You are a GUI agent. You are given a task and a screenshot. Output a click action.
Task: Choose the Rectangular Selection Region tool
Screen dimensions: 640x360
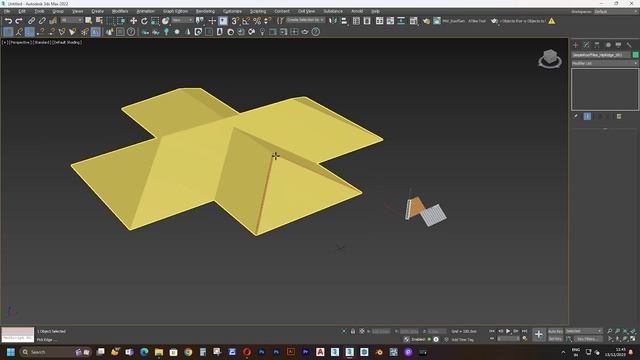[110, 21]
